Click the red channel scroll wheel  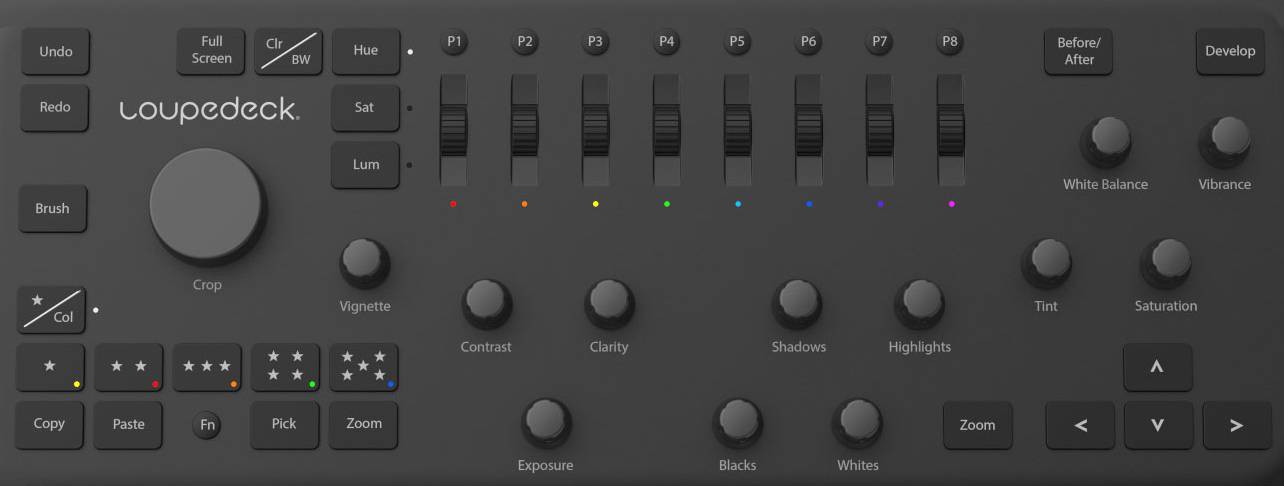pyautogui.click(x=454, y=130)
